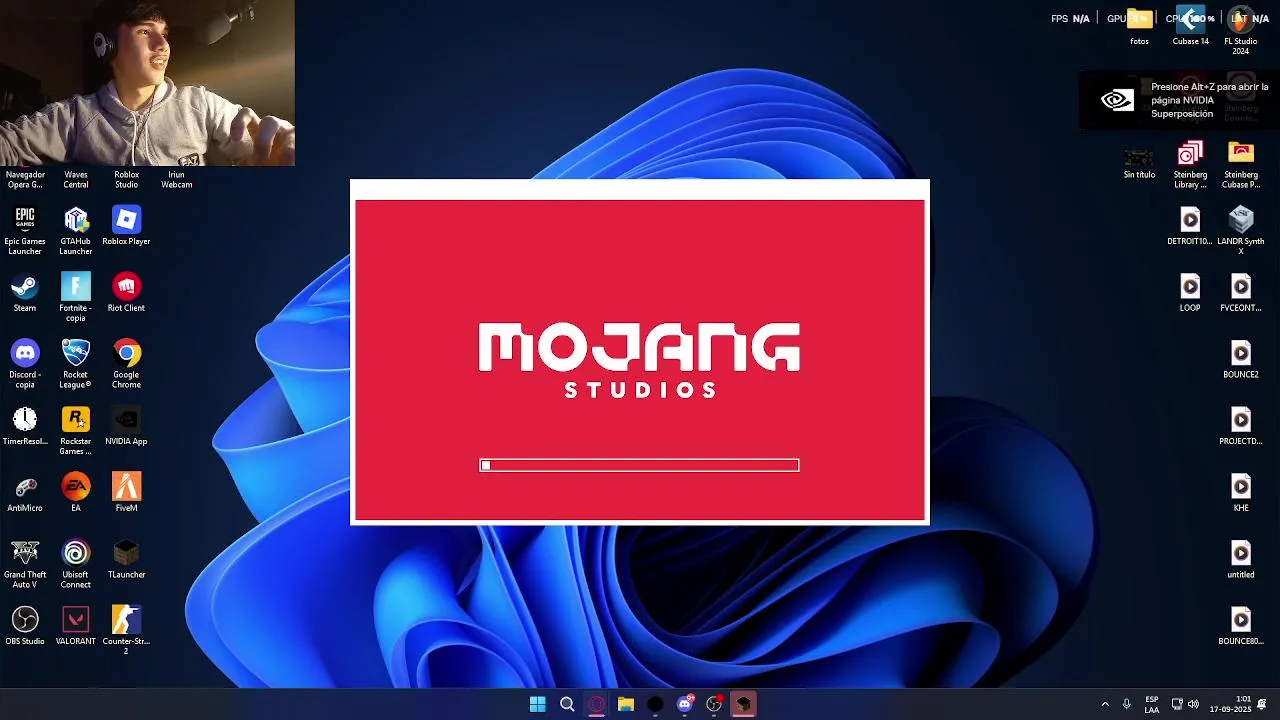Select the BOUNCE2 media file
The width and height of the screenshot is (1280, 720).
[1241, 359]
